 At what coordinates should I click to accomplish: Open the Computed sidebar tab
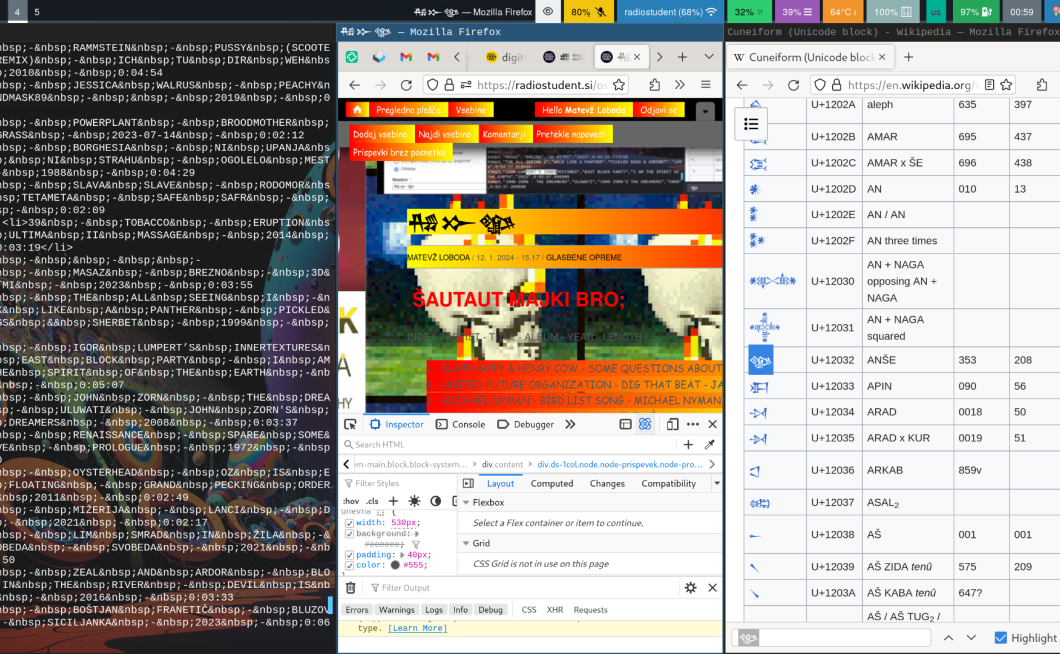552,483
